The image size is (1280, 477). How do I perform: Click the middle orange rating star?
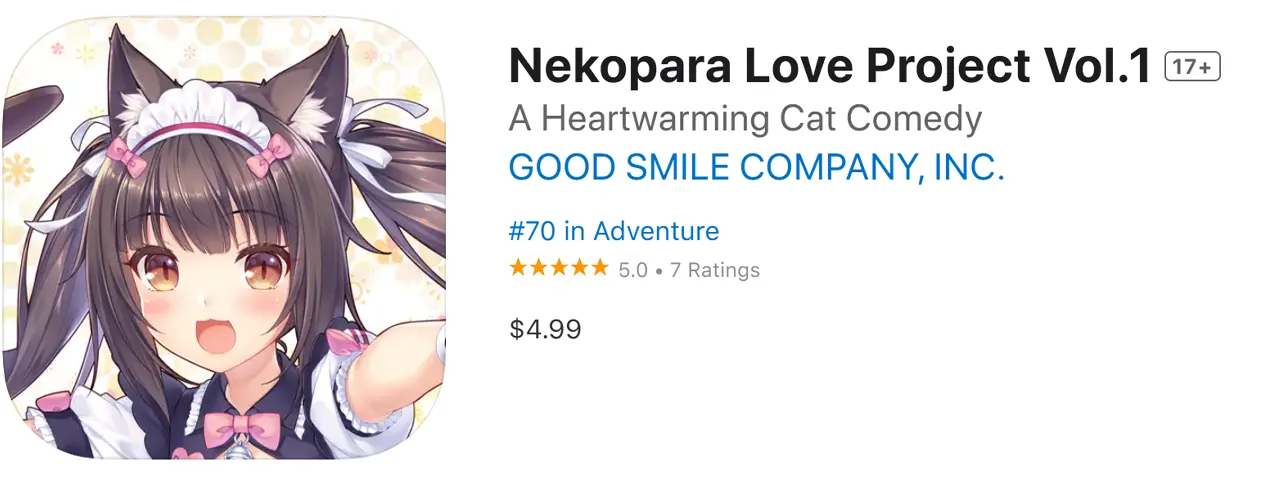click(559, 268)
